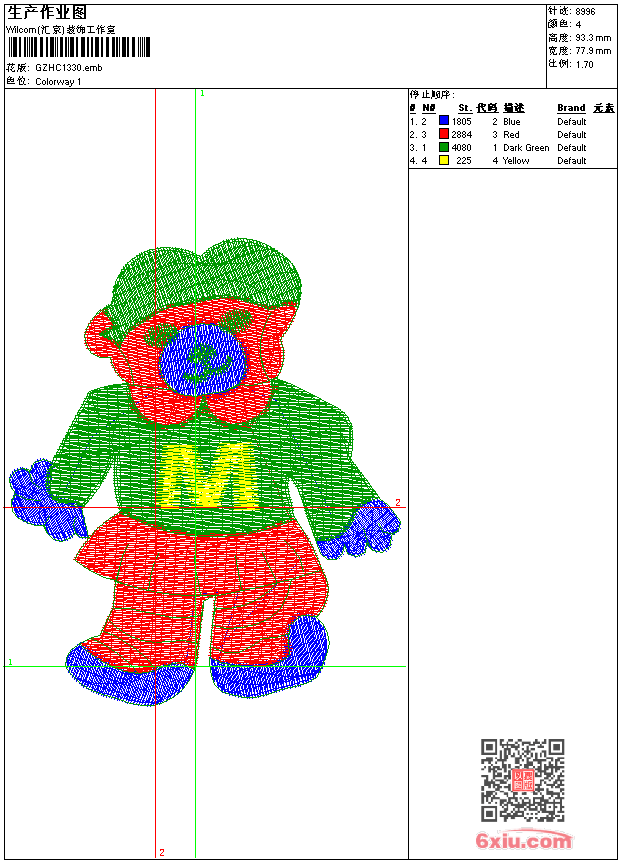Click the 'Brand' column header
This screenshot has height=860, width=620.
571,108
